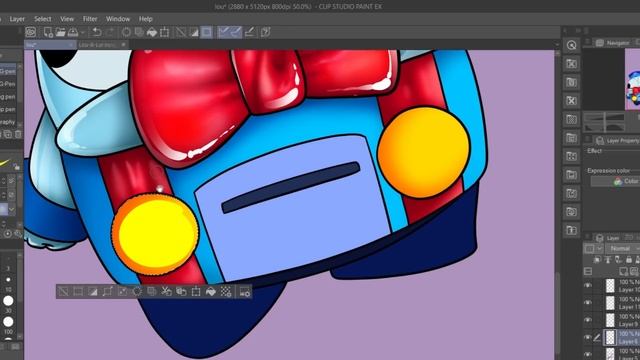Click the Save icon in toolbar
The width and height of the screenshot is (640, 360).
[x=73, y=32]
